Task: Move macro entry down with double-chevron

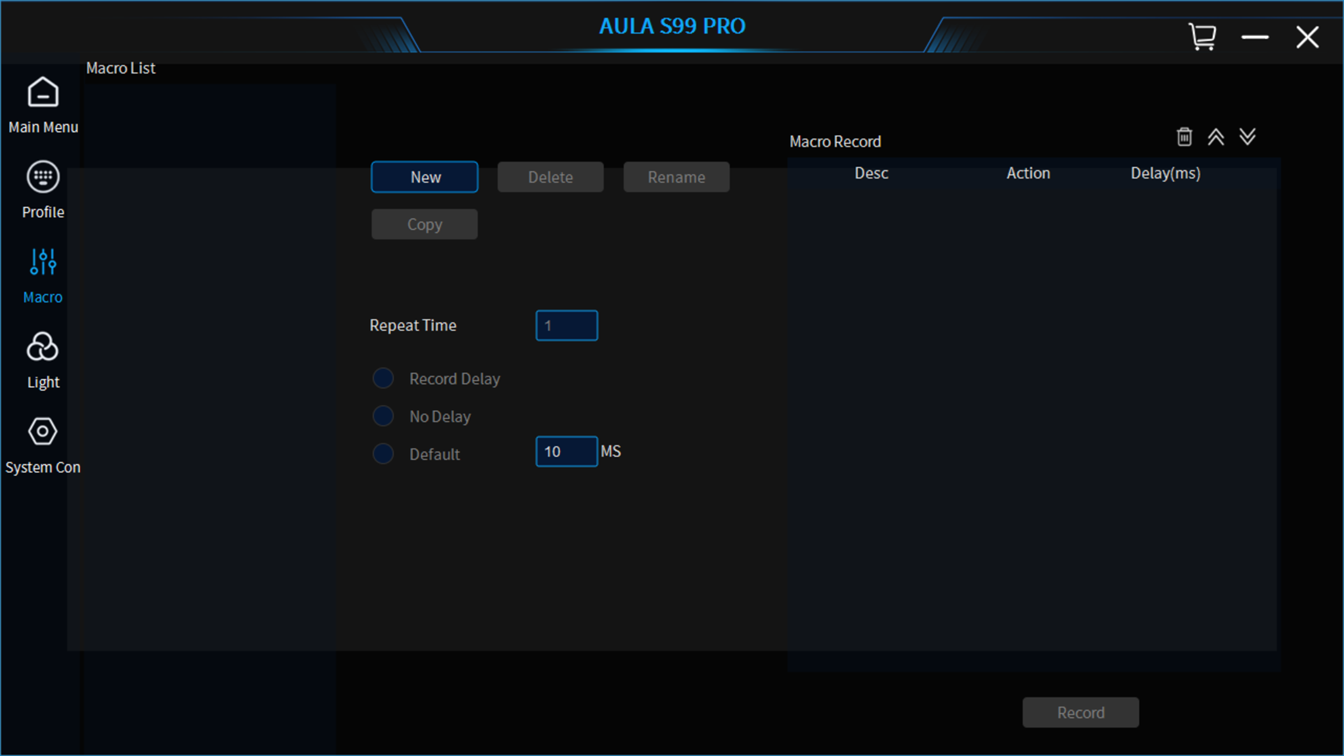Action: [x=1247, y=137]
